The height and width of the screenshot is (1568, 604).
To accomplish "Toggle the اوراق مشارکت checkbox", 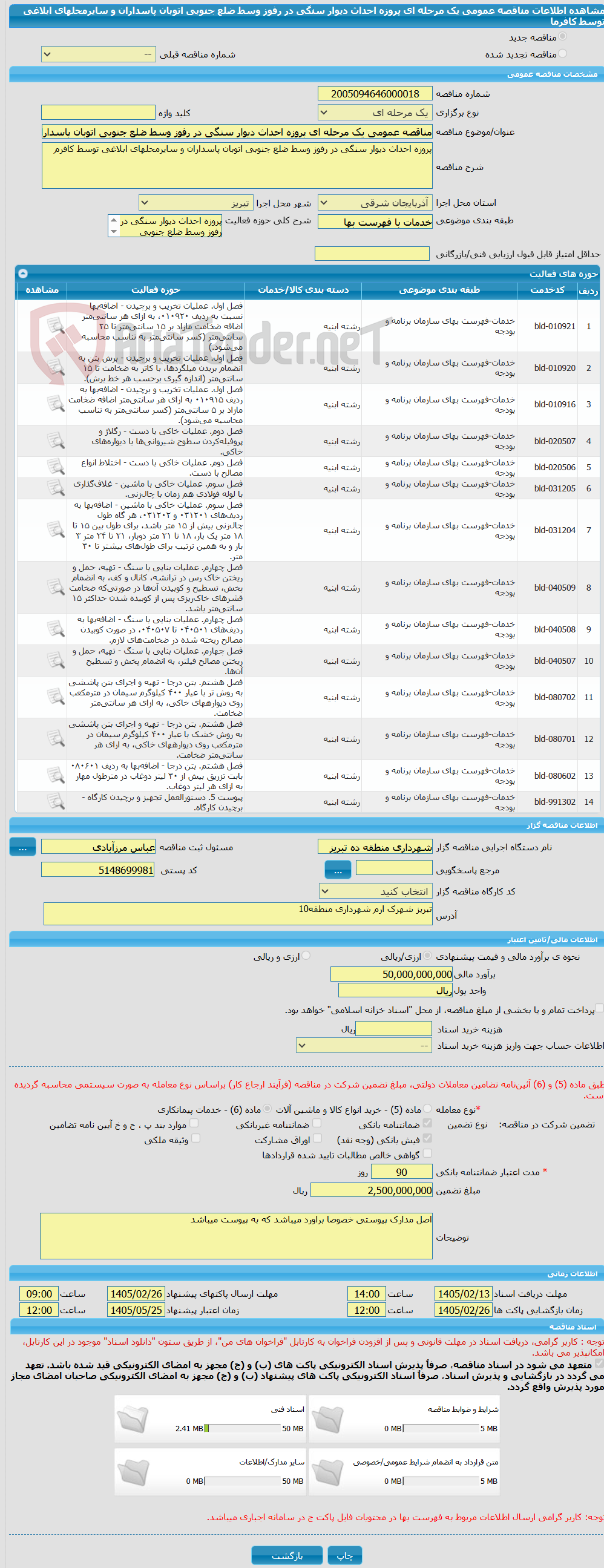I will pos(318,1138).
